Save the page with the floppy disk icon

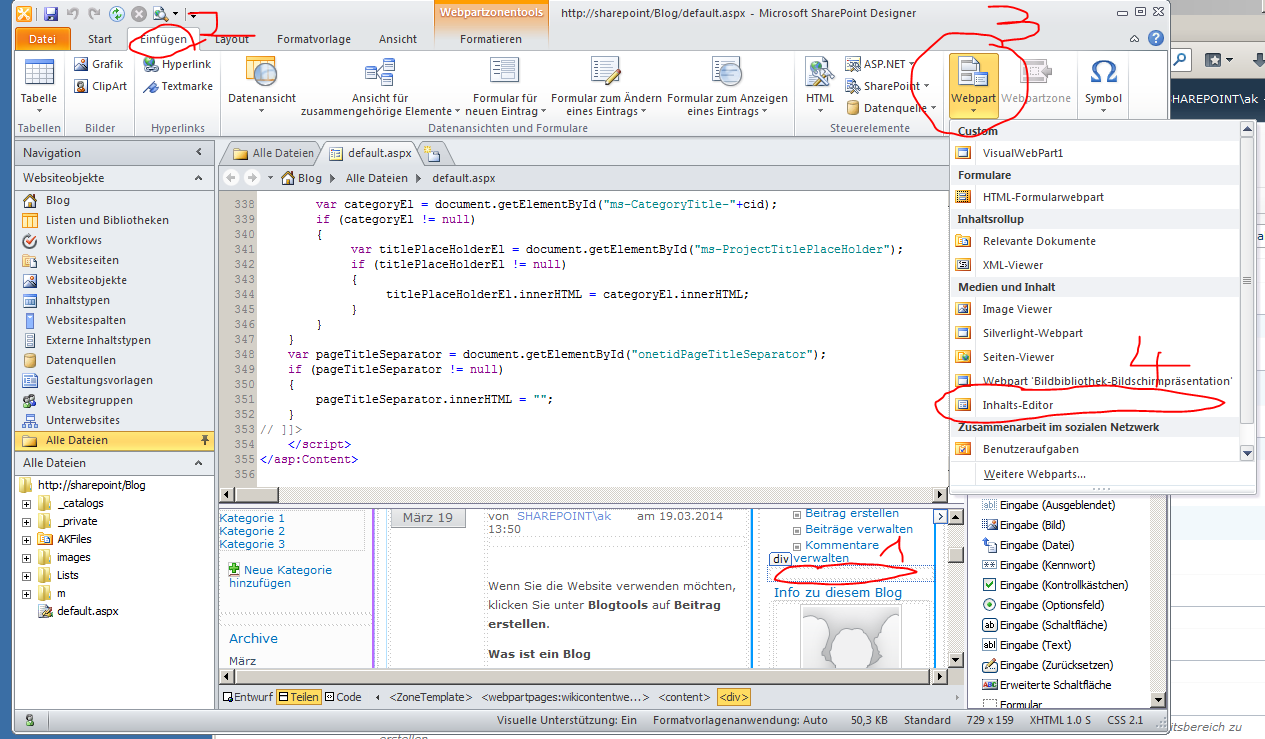pyautogui.click(x=51, y=14)
